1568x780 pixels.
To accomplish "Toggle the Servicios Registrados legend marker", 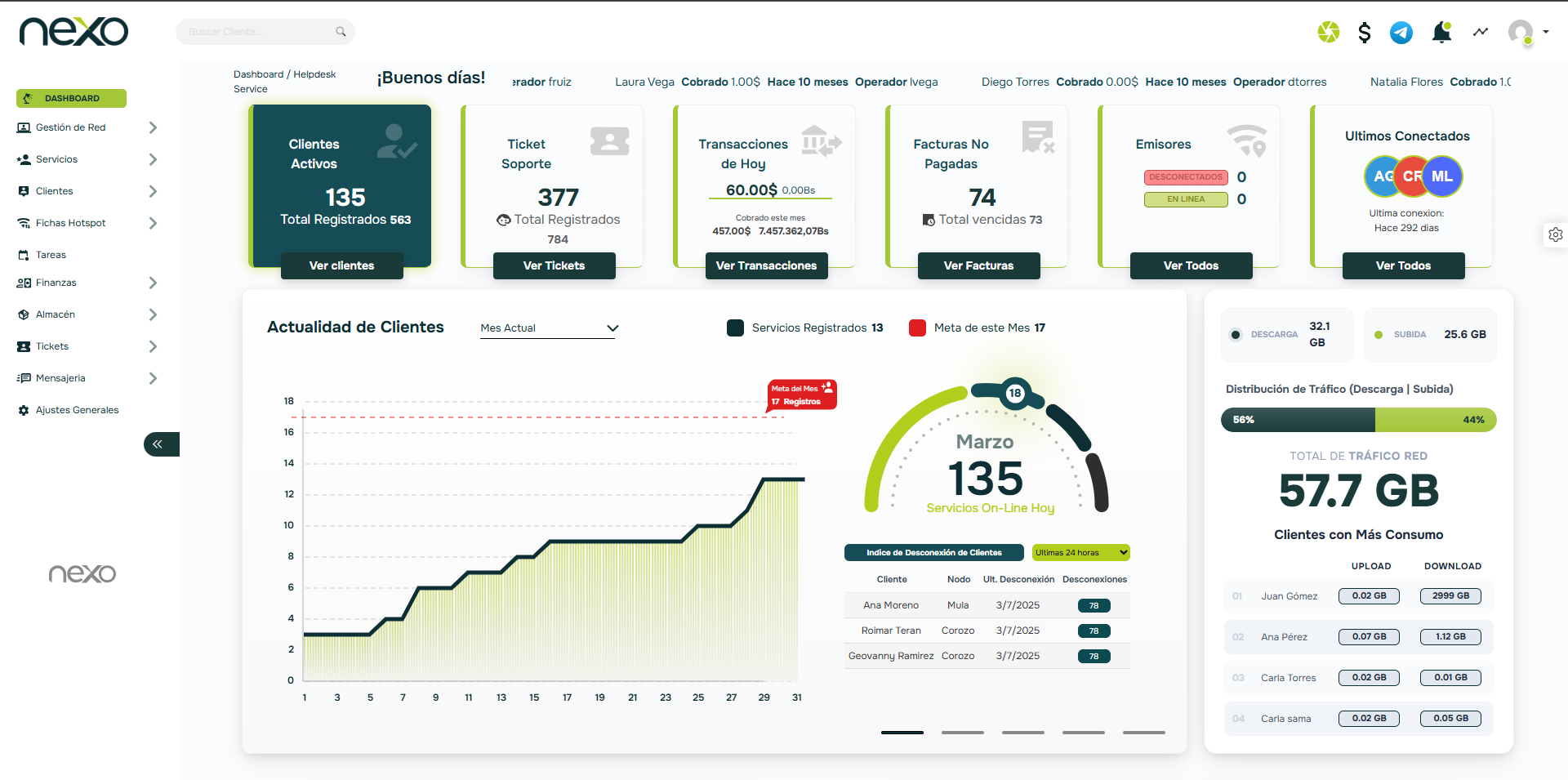I will [734, 328].
